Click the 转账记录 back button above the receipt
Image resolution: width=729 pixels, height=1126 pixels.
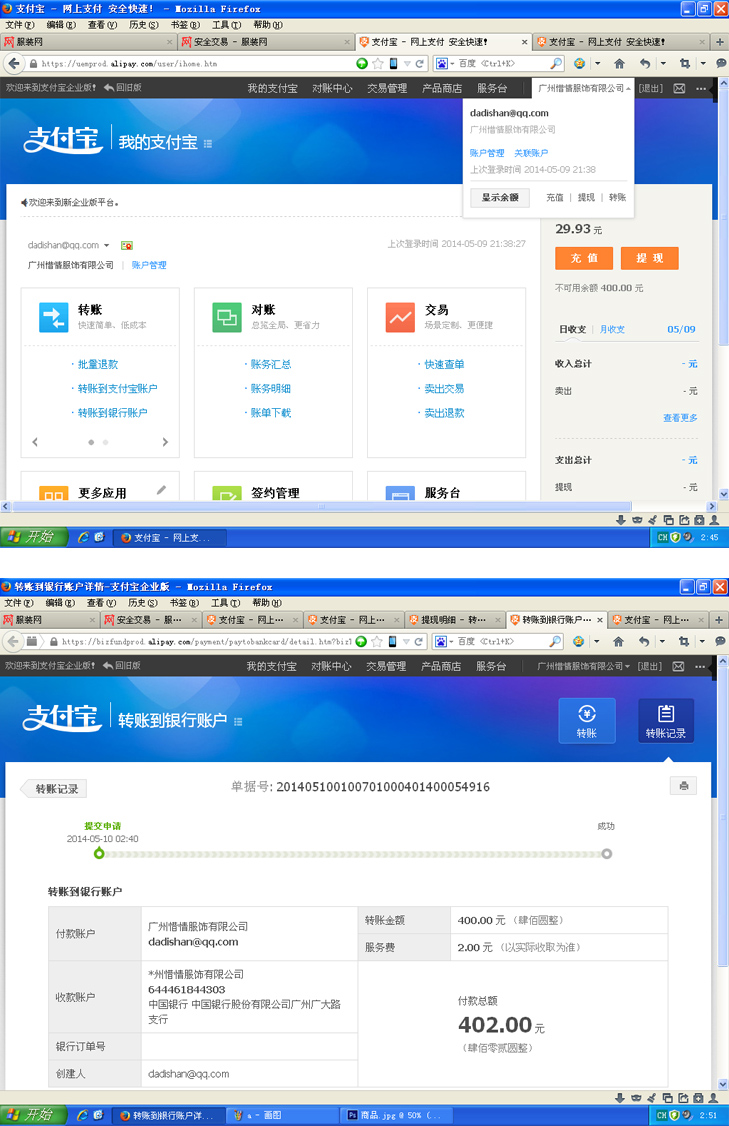tap(55, 789)
